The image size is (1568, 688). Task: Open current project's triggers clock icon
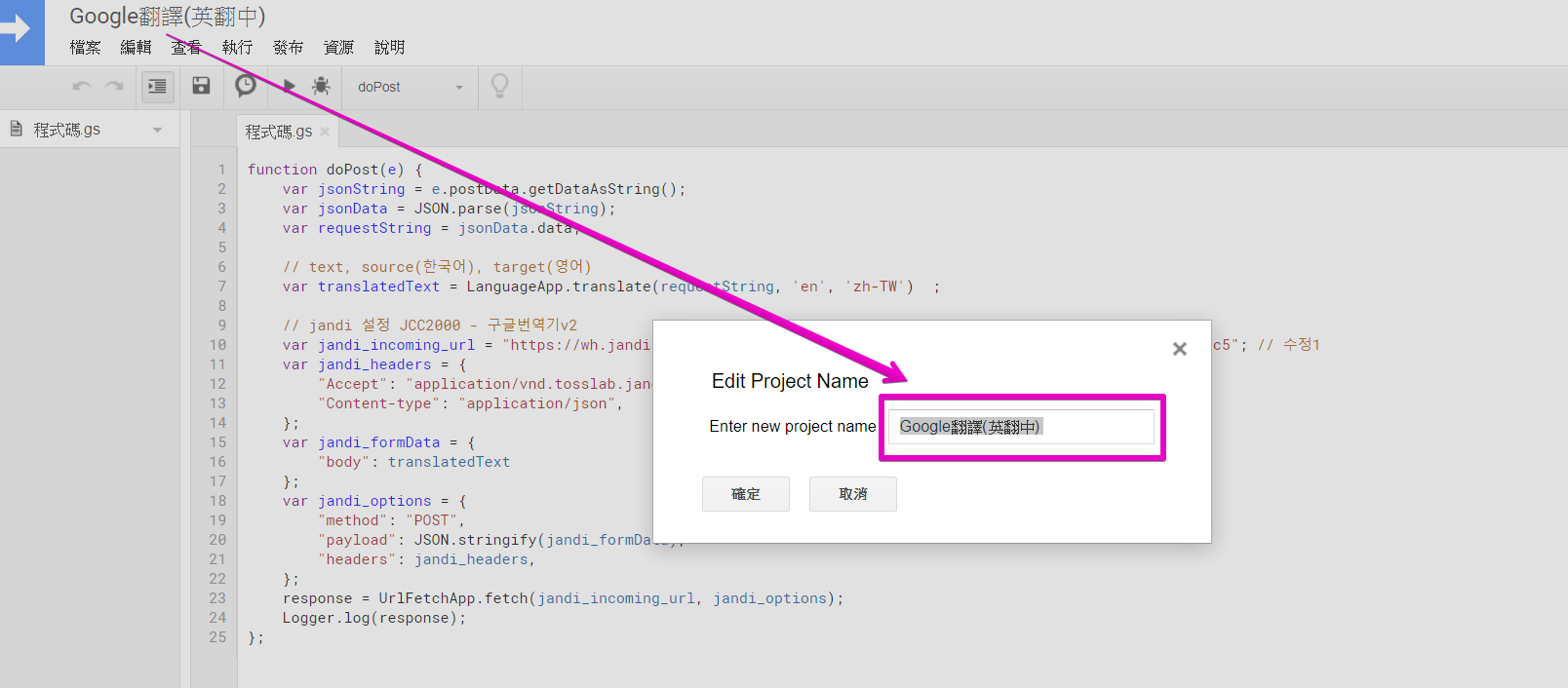[246, 86]
